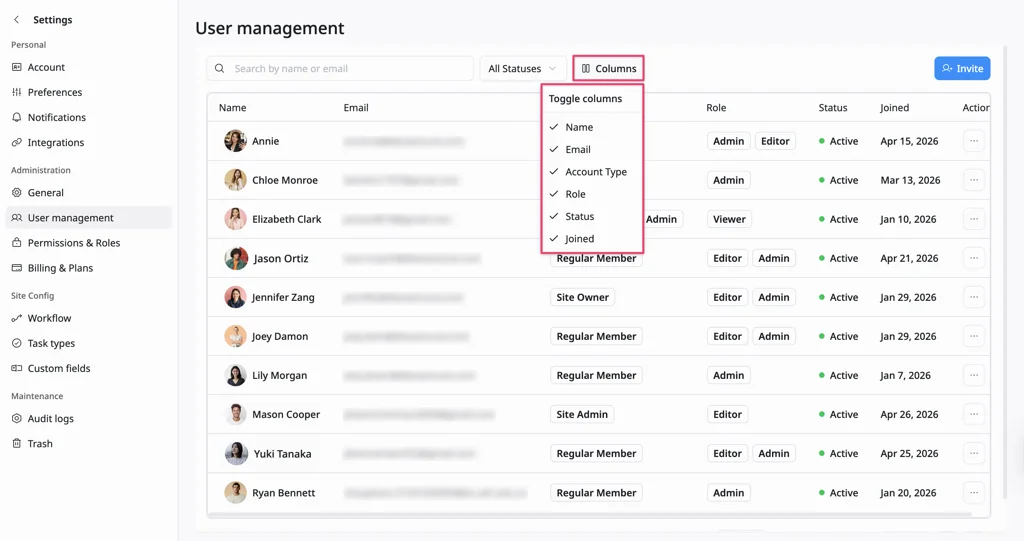1024x541 pixels.
Task: Open actions menu for Mason Cooper
Action: pos(974,414)
